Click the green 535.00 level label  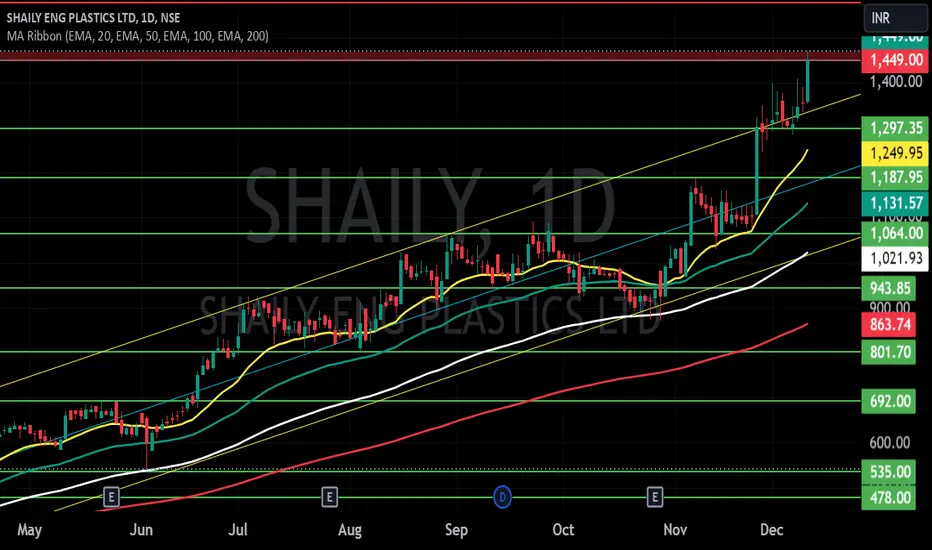click(889, 472)
